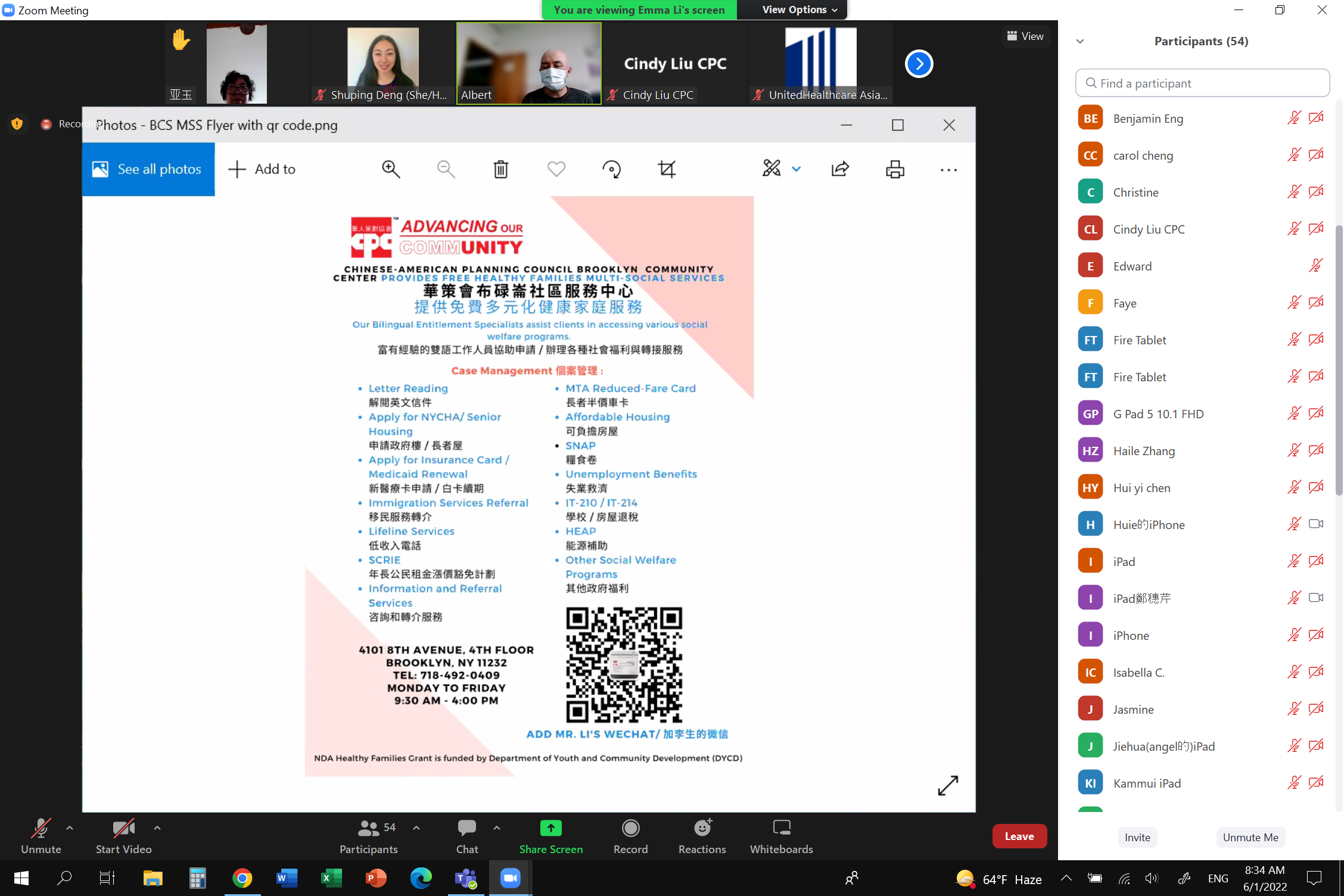Enter fullscreen with diagonal arrows icon

[x=948, y=785]
